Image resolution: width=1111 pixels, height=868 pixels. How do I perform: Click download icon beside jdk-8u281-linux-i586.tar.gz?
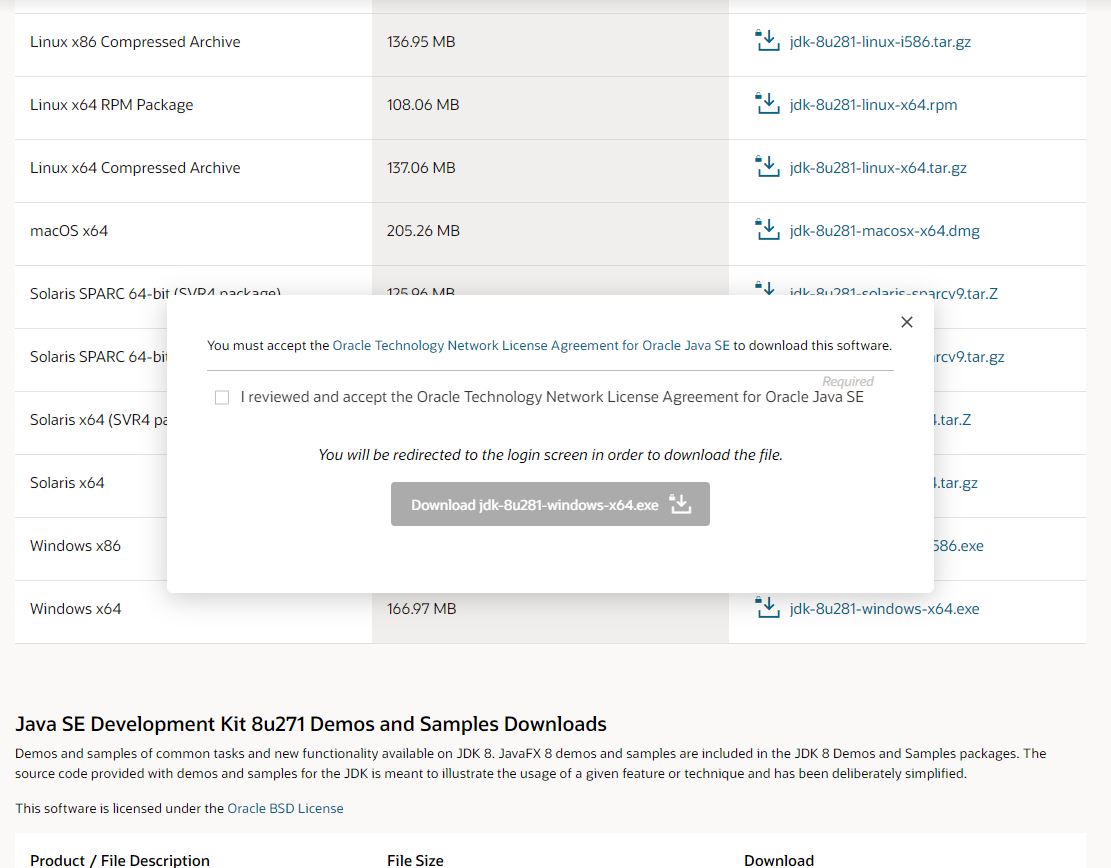coord(767,41)
